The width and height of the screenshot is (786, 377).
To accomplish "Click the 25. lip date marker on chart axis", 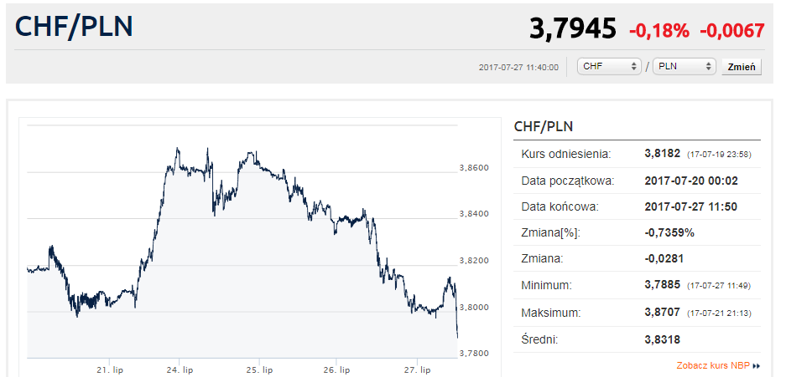I will [x=259, y=370].
